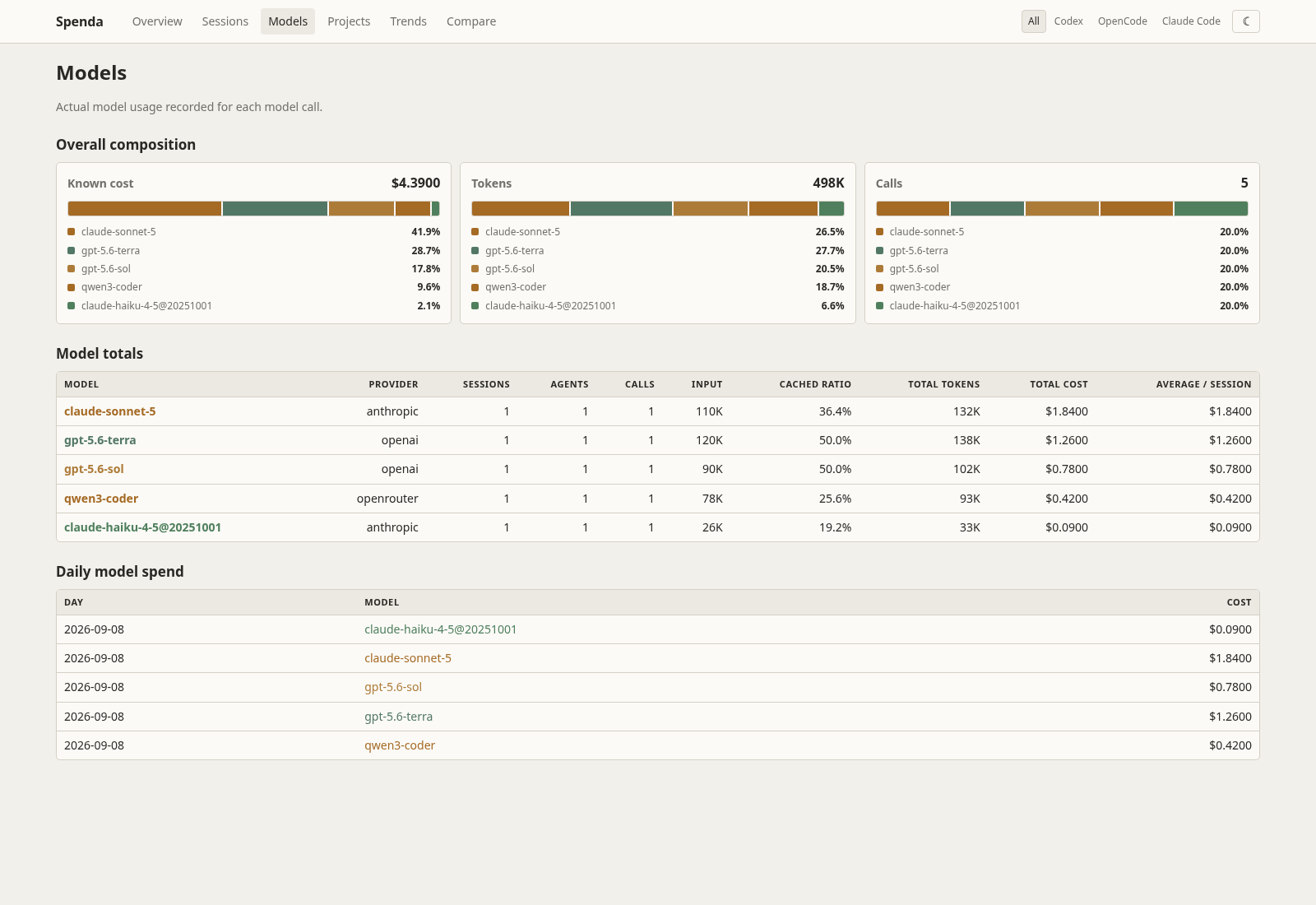The height and width of the screenshot is (905, 1316).
Task: Open the Overview tab
Action: (157, 21)
